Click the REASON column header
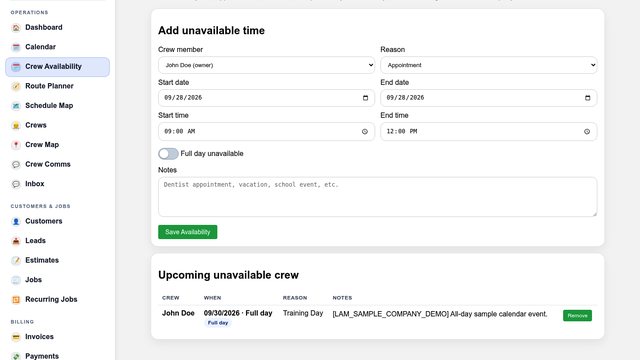 [295, 298]
